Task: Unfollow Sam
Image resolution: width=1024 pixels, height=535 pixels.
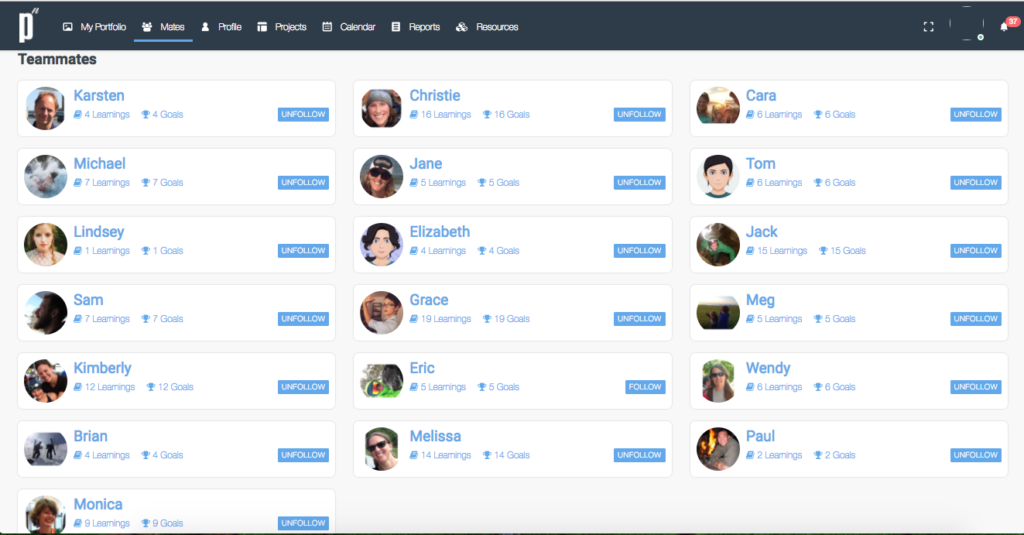Action: (303, 319)
